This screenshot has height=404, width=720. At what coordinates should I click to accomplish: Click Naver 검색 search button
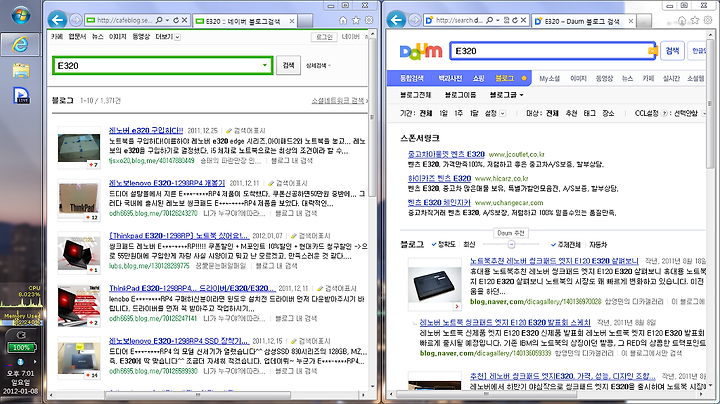288,65
